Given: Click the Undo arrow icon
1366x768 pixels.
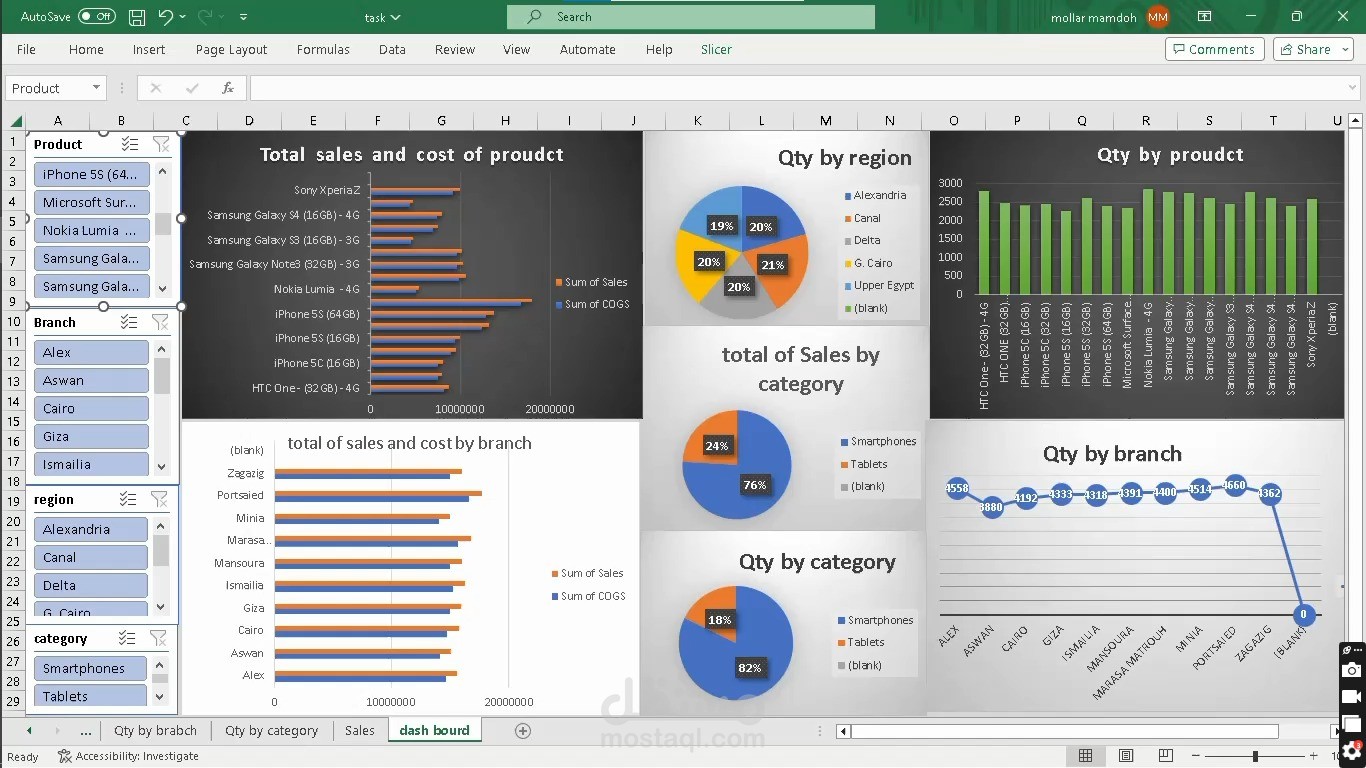Looking at the screenshot, I should tap(166, 17).
